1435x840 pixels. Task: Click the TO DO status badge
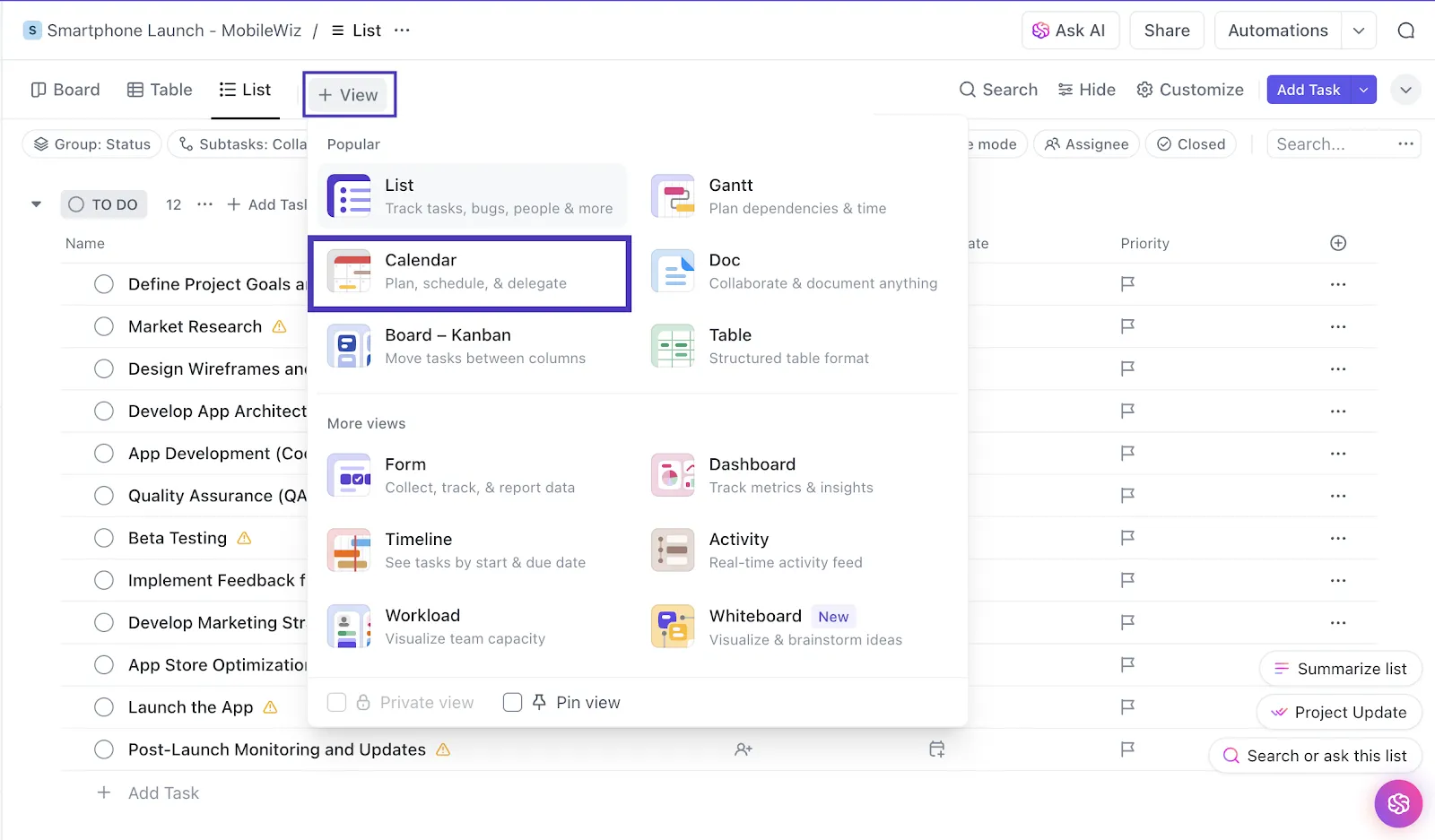(x=103, y=204)
